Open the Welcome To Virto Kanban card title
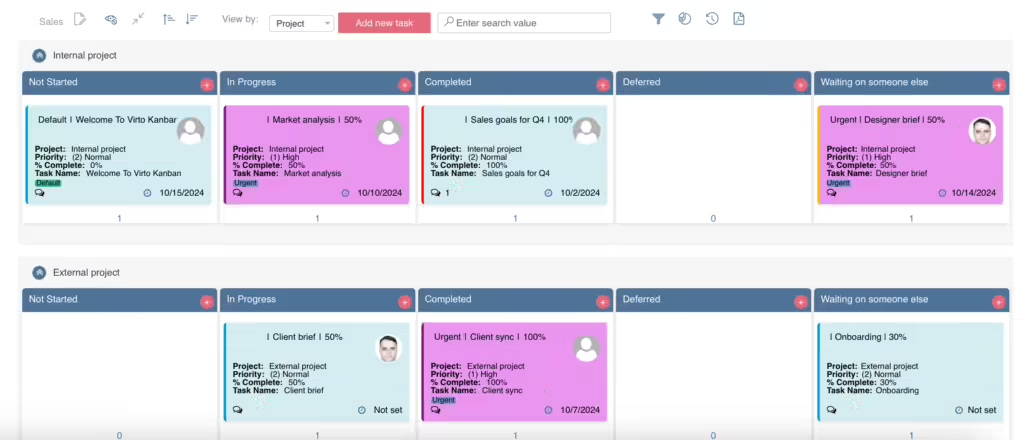The width and height of the screenshot is (1024, 440). [107, 120]
